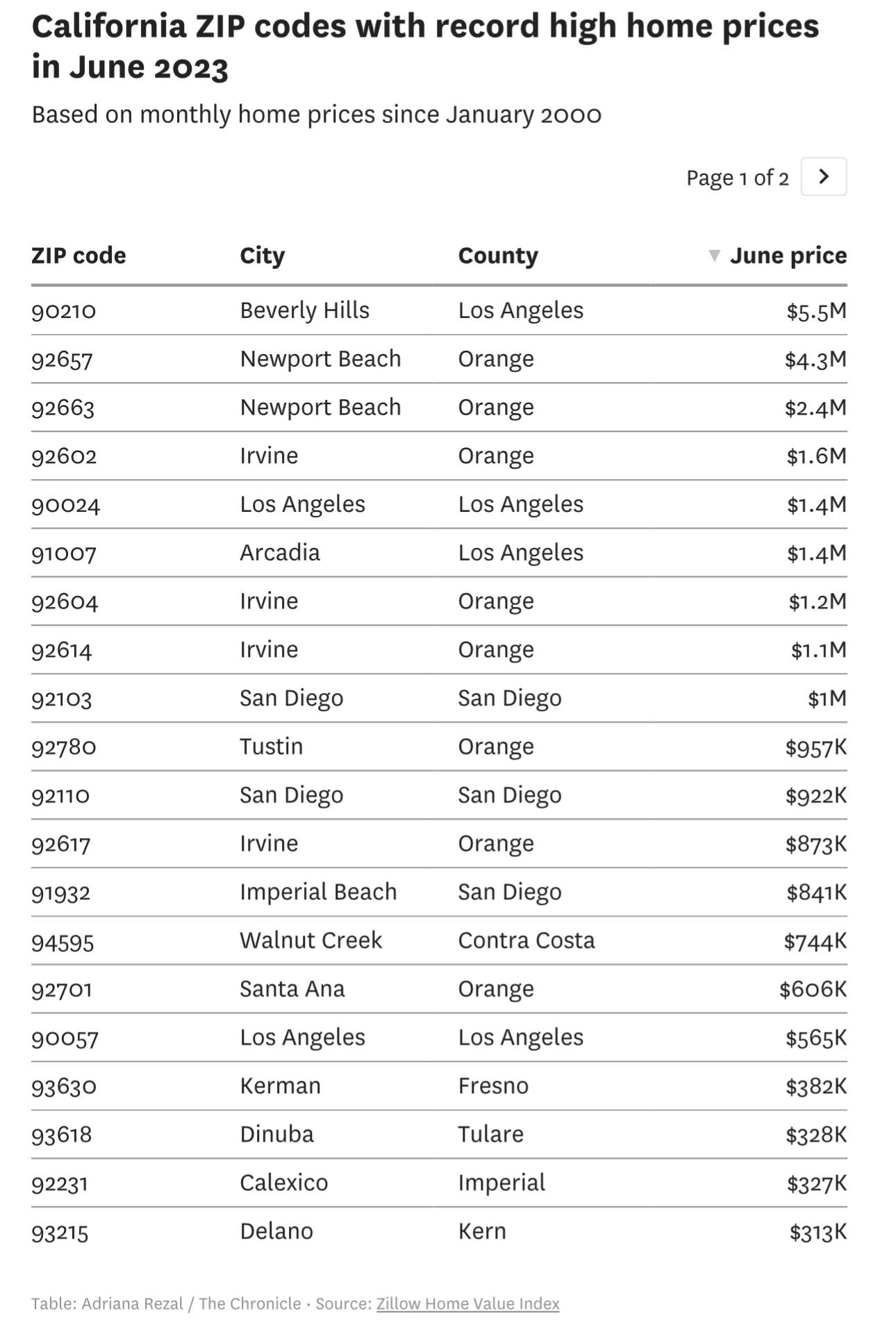The height and width of the screenshot is (1341, 896).
Task: Sort table by City column header
Action: point(263,256)
